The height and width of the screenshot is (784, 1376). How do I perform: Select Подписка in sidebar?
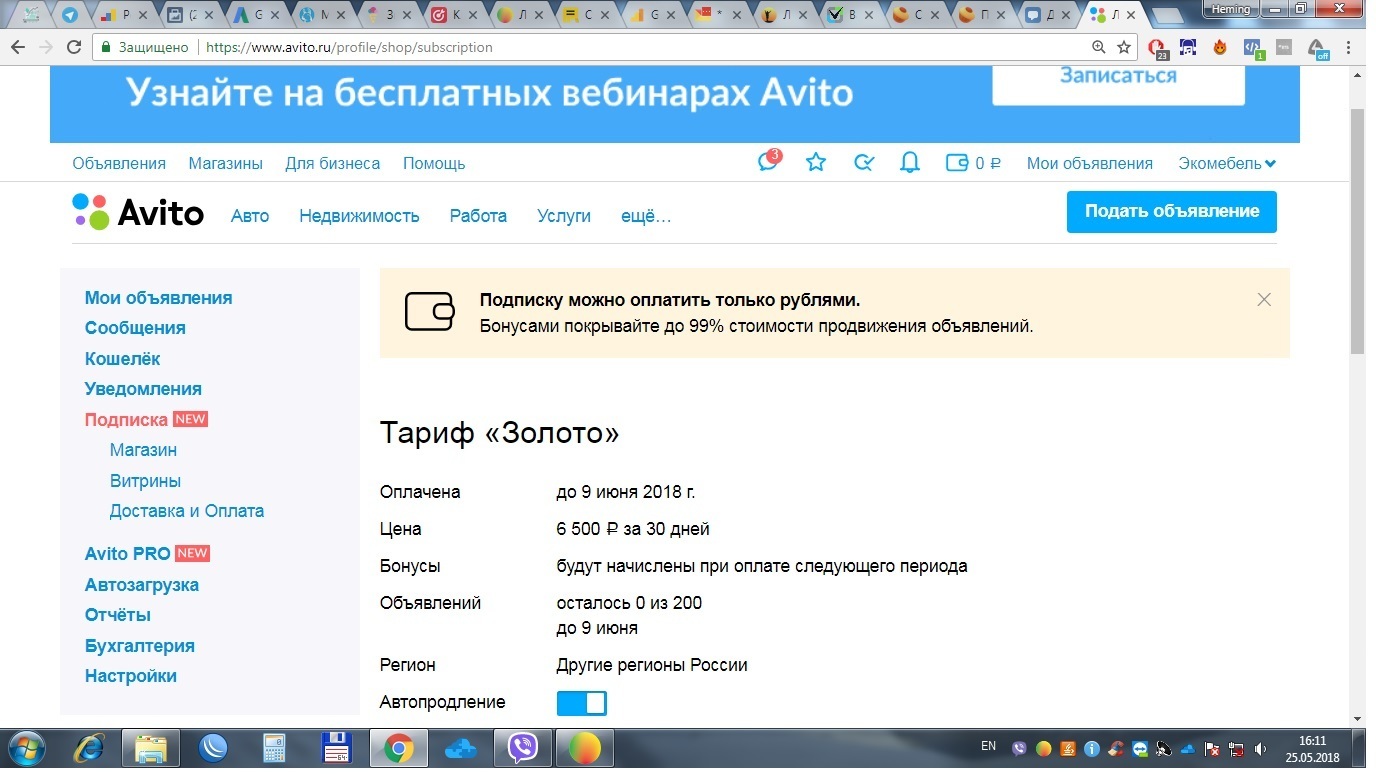tap(126, 420)
